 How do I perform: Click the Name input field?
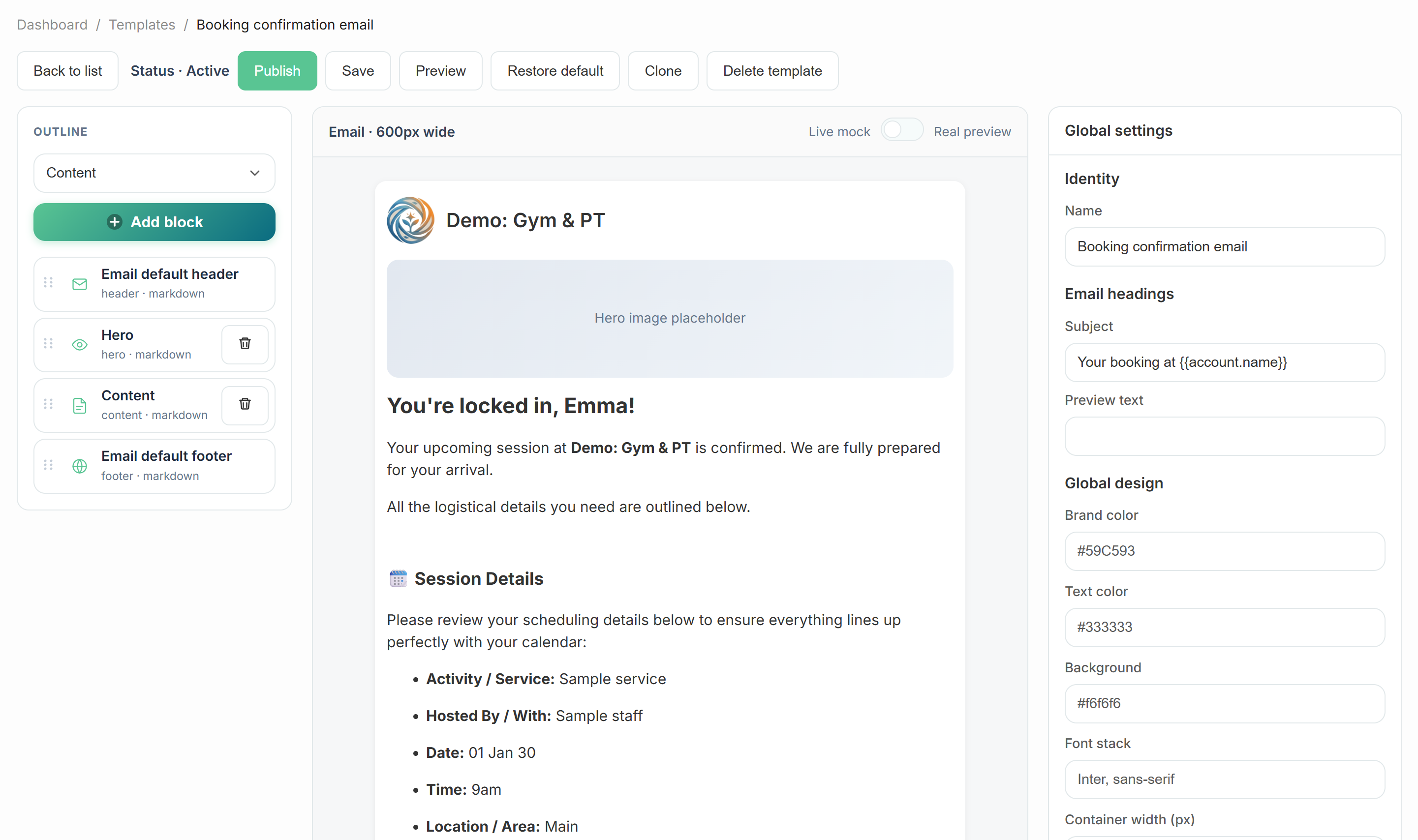1224,247
